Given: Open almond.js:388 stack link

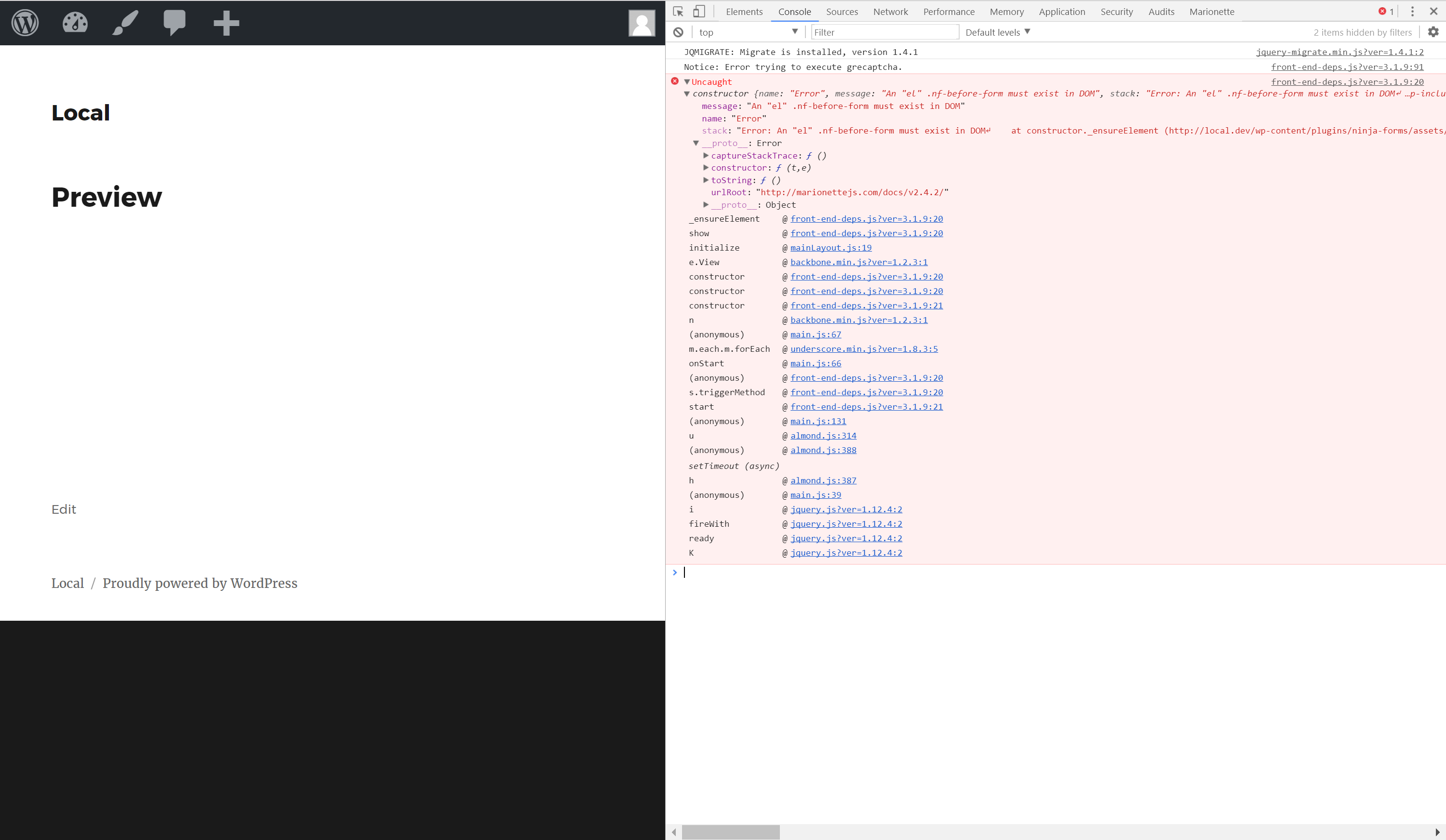Looking at the screenshot, I should point(823,451).
